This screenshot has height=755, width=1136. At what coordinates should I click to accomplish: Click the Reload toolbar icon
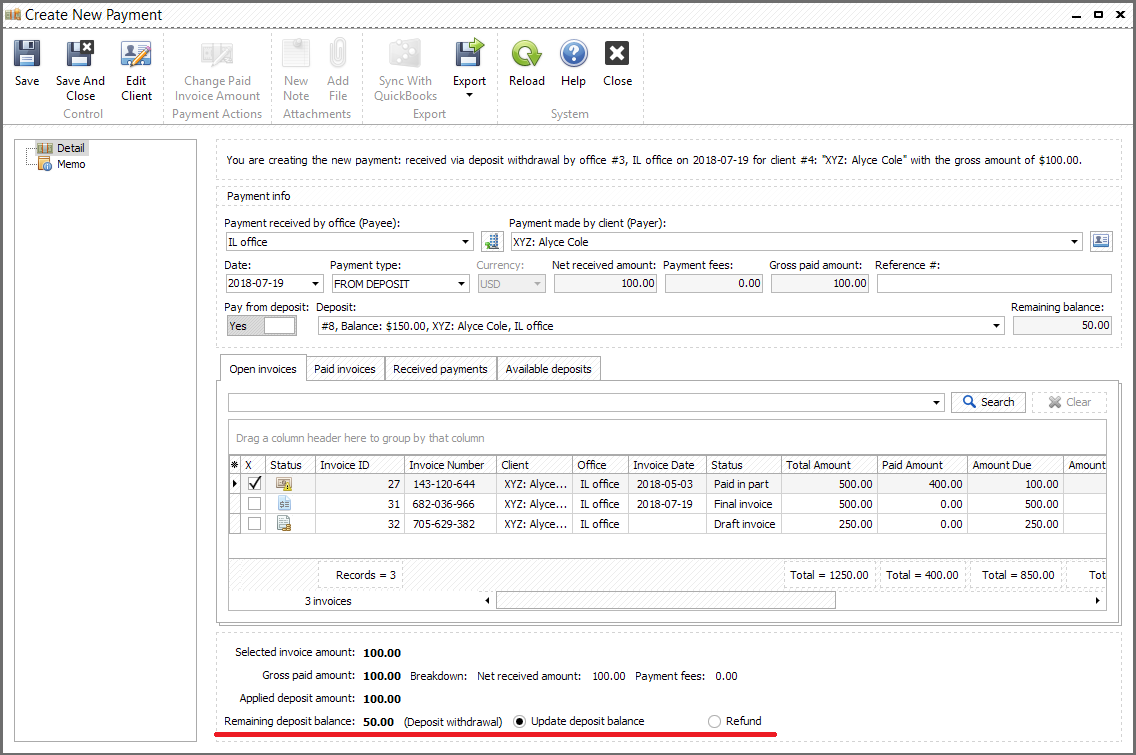point(527,54)
